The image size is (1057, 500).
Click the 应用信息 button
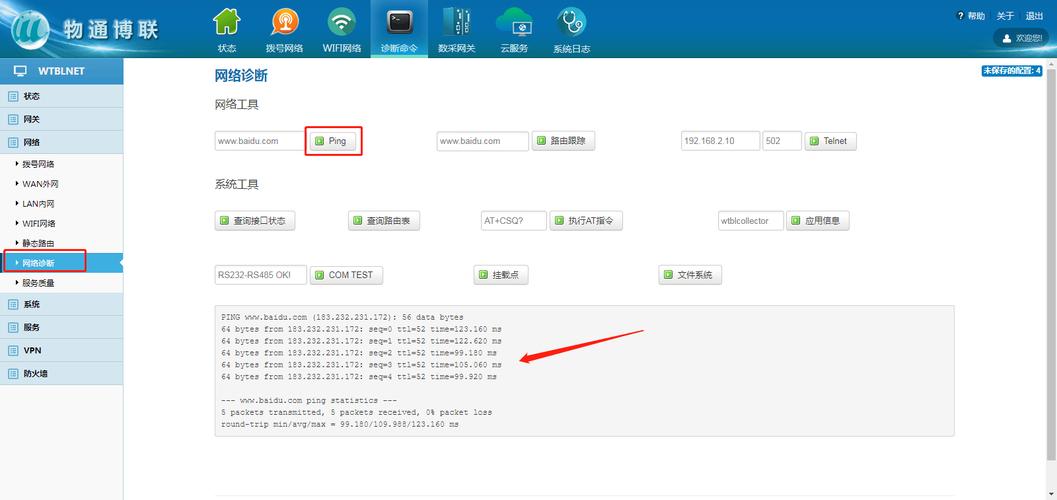coord(818,220)
